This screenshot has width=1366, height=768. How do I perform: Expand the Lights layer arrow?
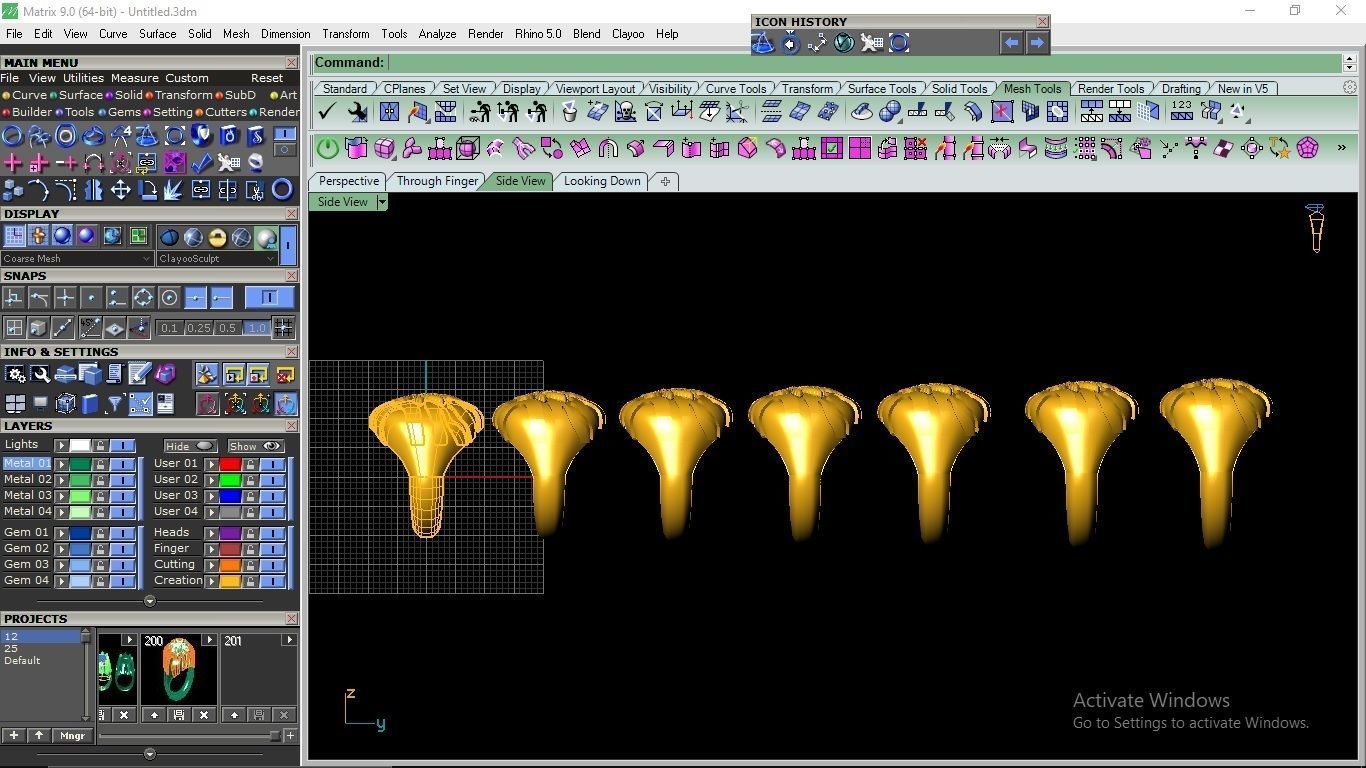(61, 446)
